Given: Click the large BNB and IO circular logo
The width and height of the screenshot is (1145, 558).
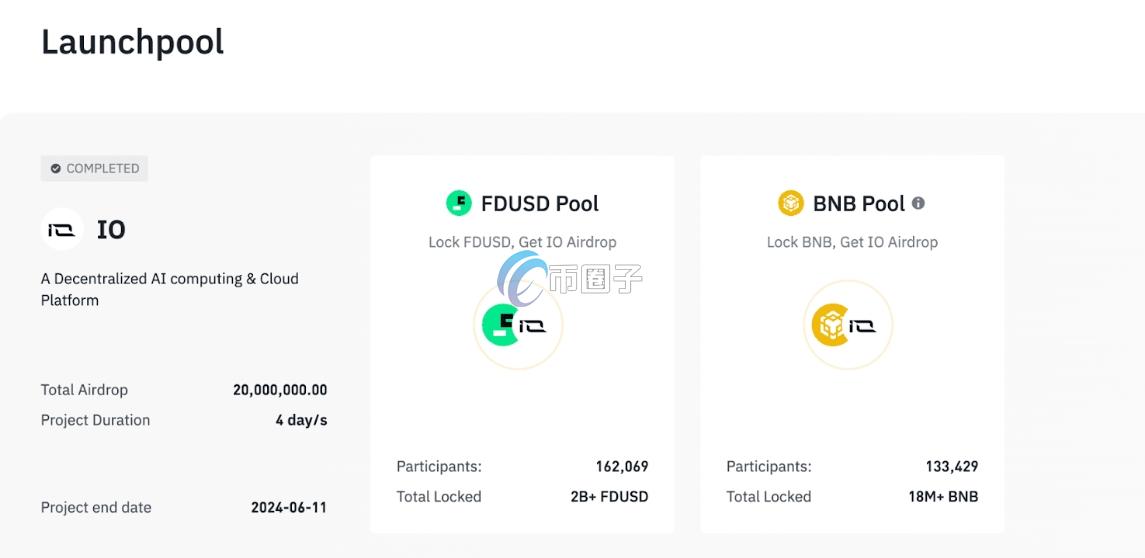Looking at the screenshot, I should [848, 325].
